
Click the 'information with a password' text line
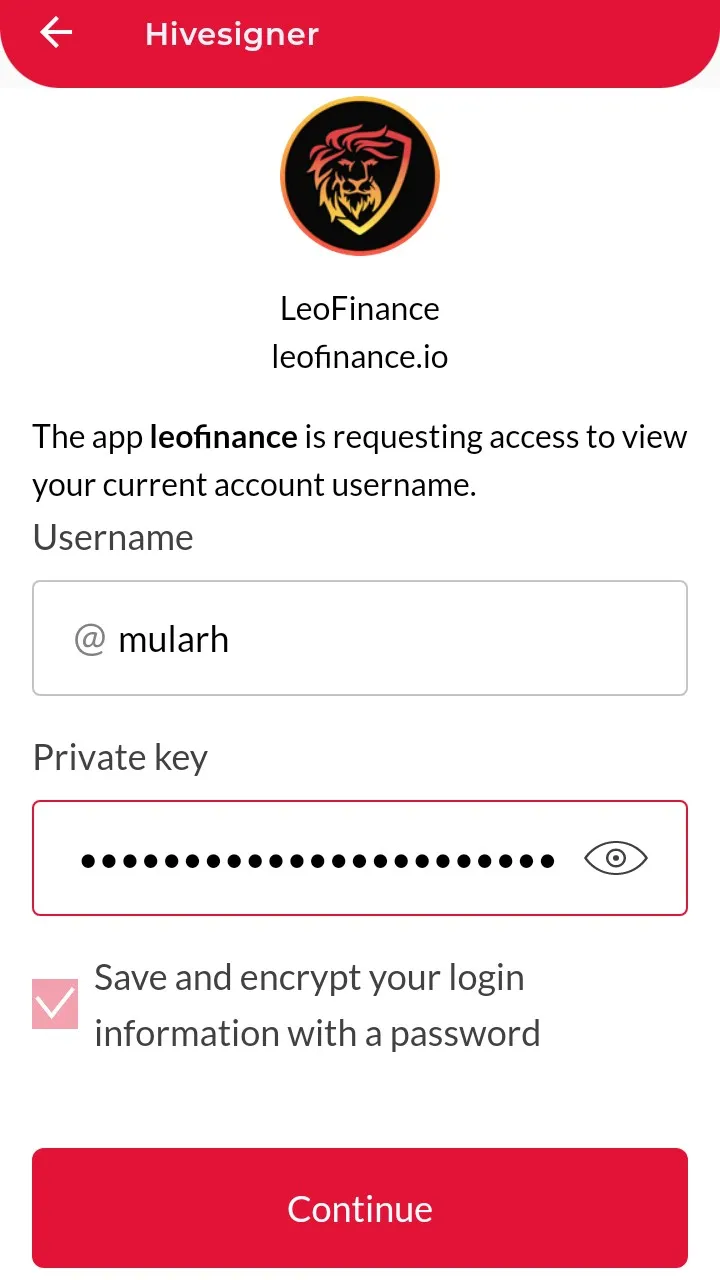pos(317,1033)
